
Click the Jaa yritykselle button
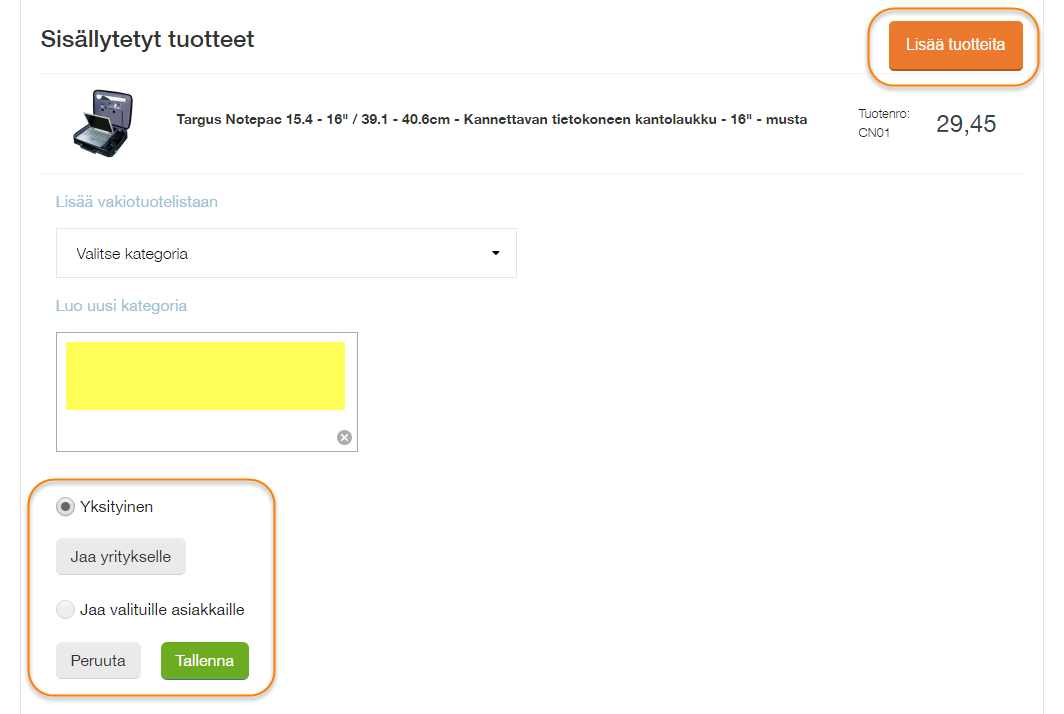pyautogui.click(x=121, y=557)
